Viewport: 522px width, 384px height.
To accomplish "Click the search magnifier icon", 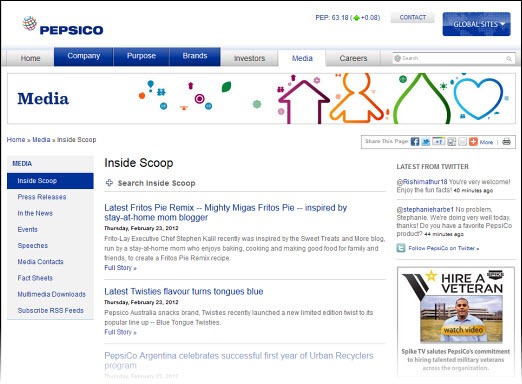I will coord(509,59).
